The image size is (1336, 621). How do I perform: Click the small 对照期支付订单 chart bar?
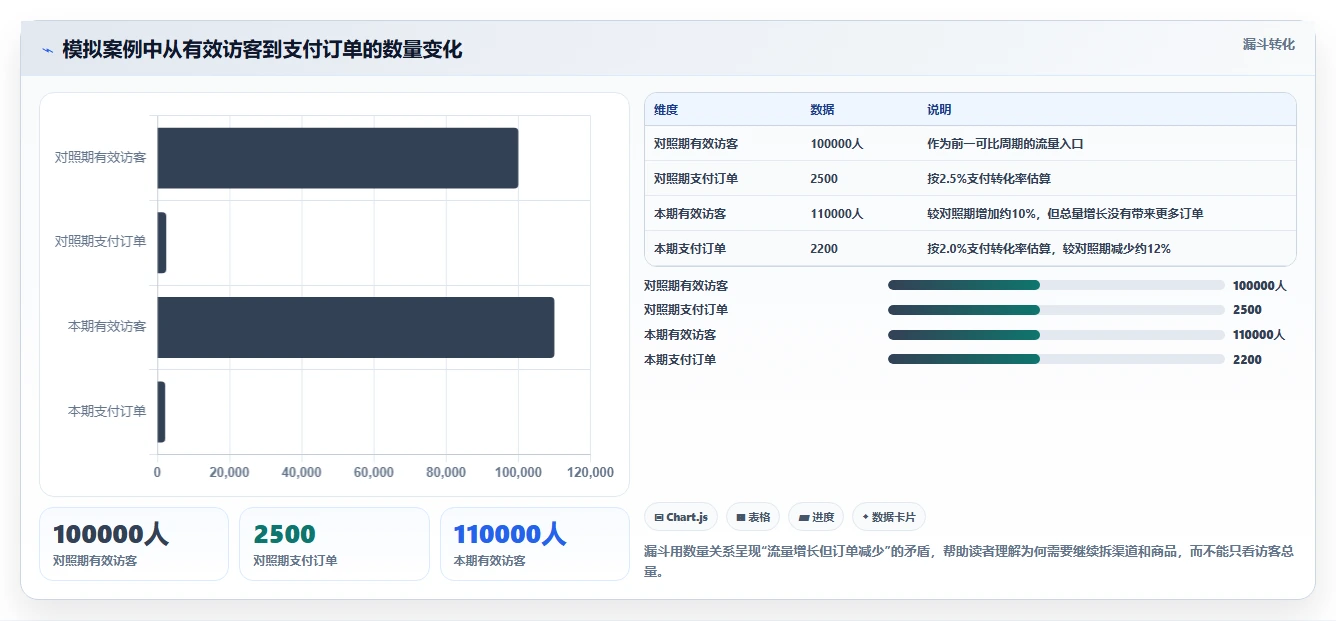[162, 242]
